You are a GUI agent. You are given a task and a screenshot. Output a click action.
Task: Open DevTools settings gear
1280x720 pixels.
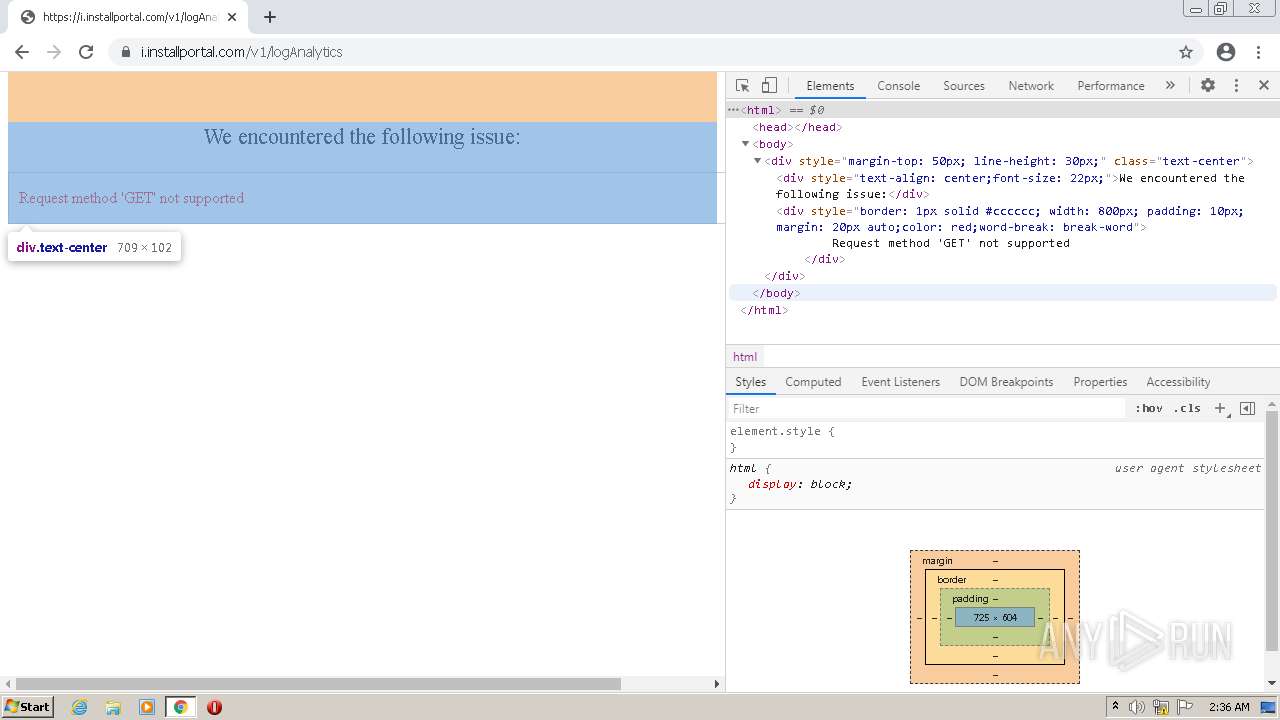(x=1208, y=86)
